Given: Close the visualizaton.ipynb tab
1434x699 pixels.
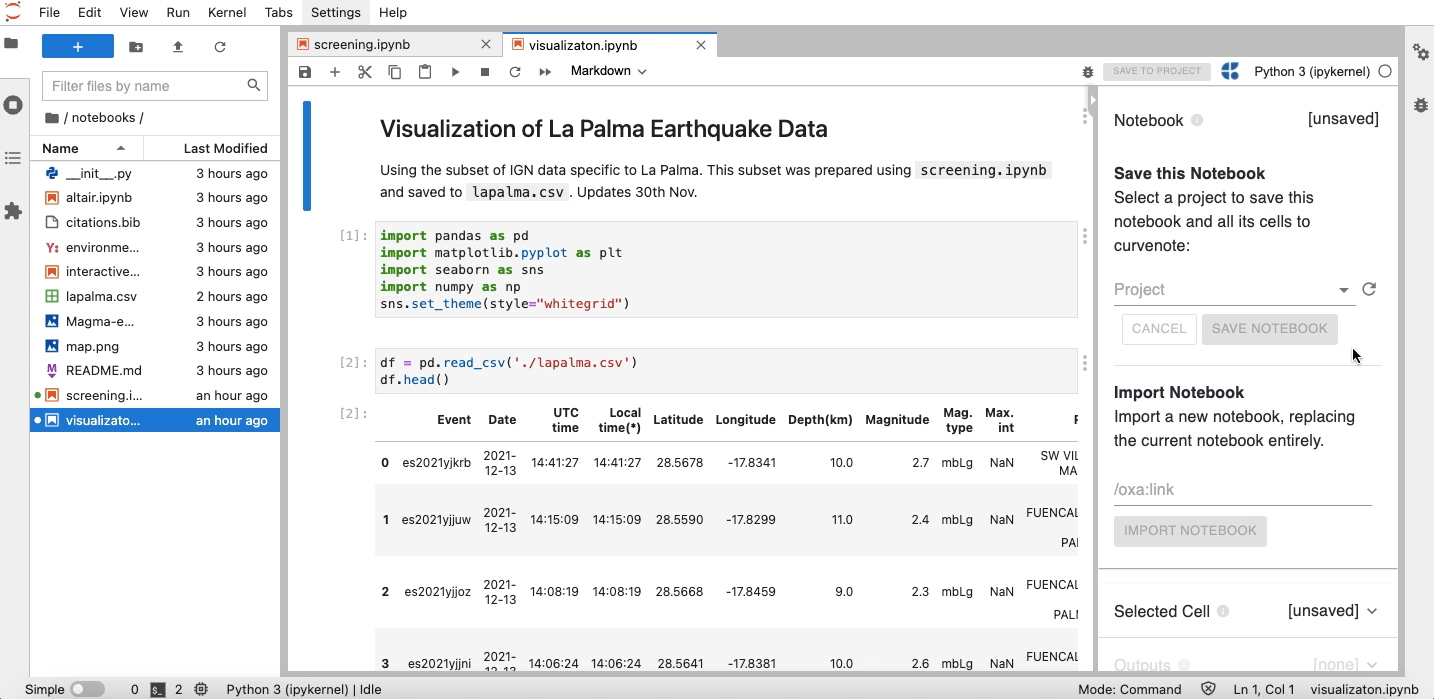Looking at the screenshot, I should pyautogui.click(x=701, y=45).
